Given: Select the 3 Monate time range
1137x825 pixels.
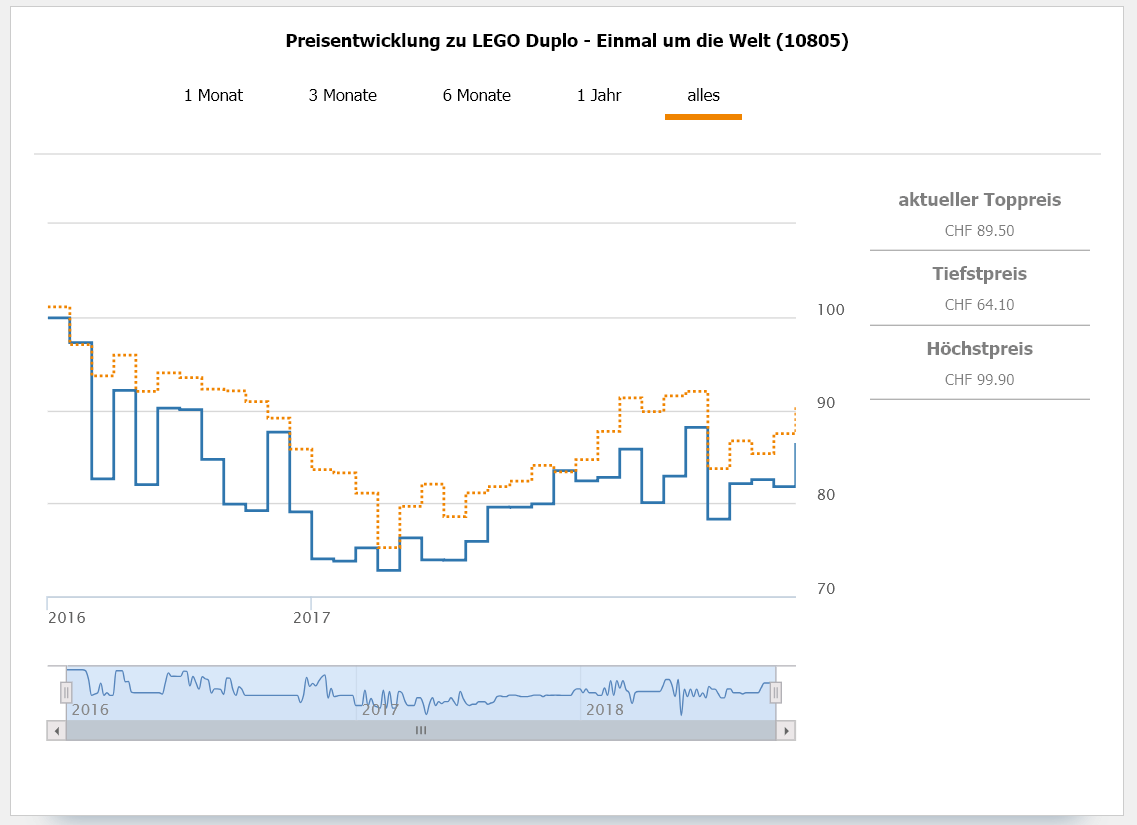Looking at the screenshot, I should click(x=342, y=96).
